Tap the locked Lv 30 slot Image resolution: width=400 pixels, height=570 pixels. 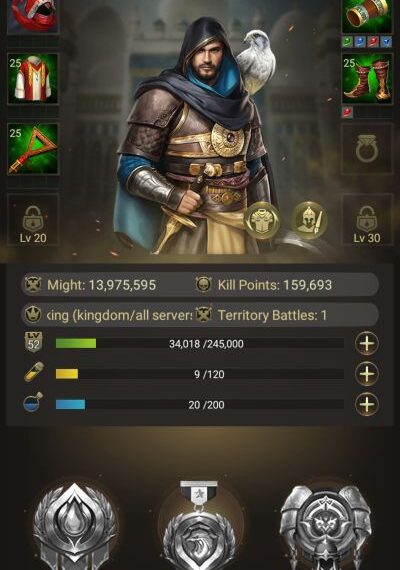[x=367, y=220]
